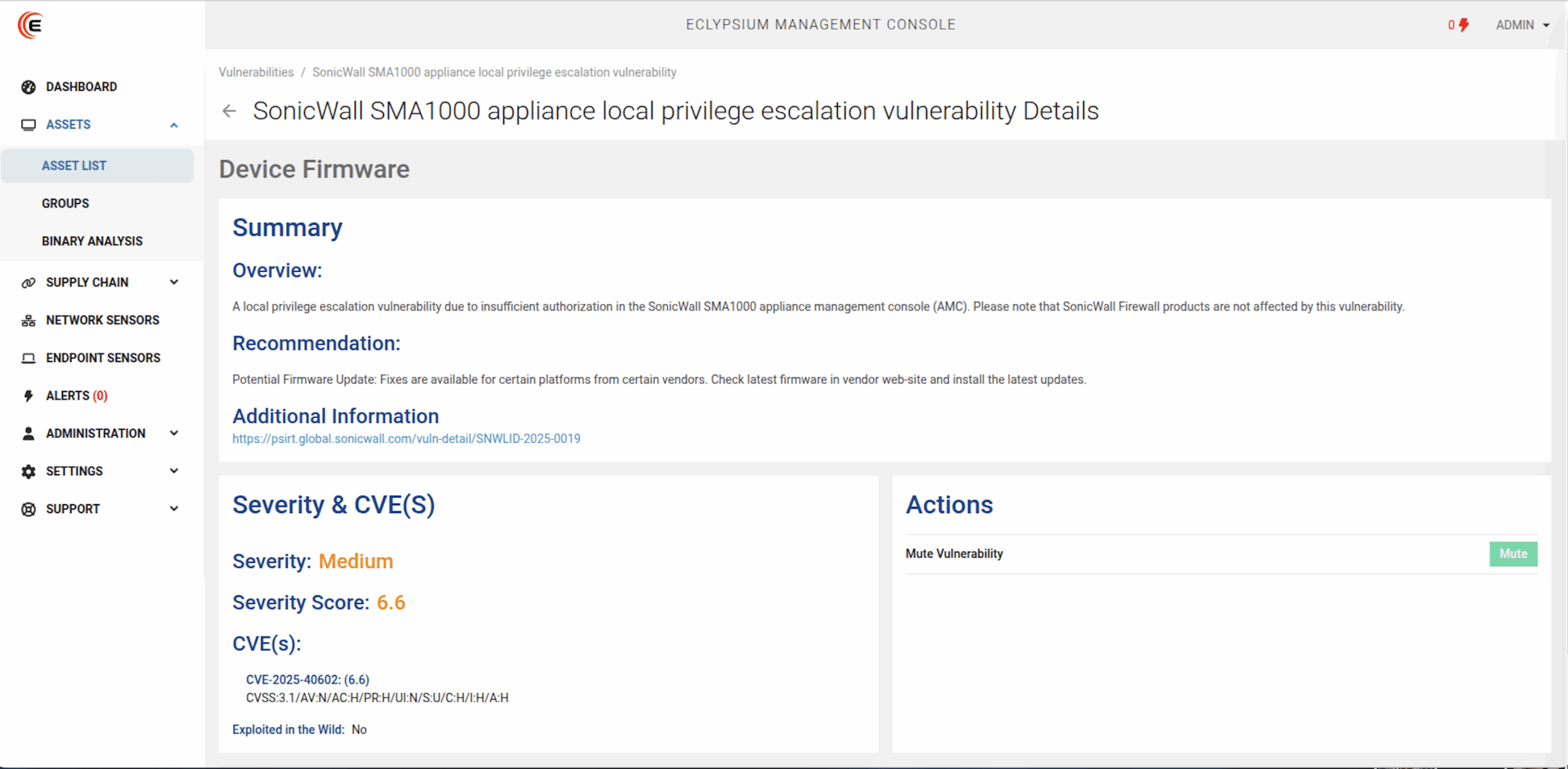Click the back arrow beside the title
This screenshot has width=1568, height=769.
pos(229,111)
